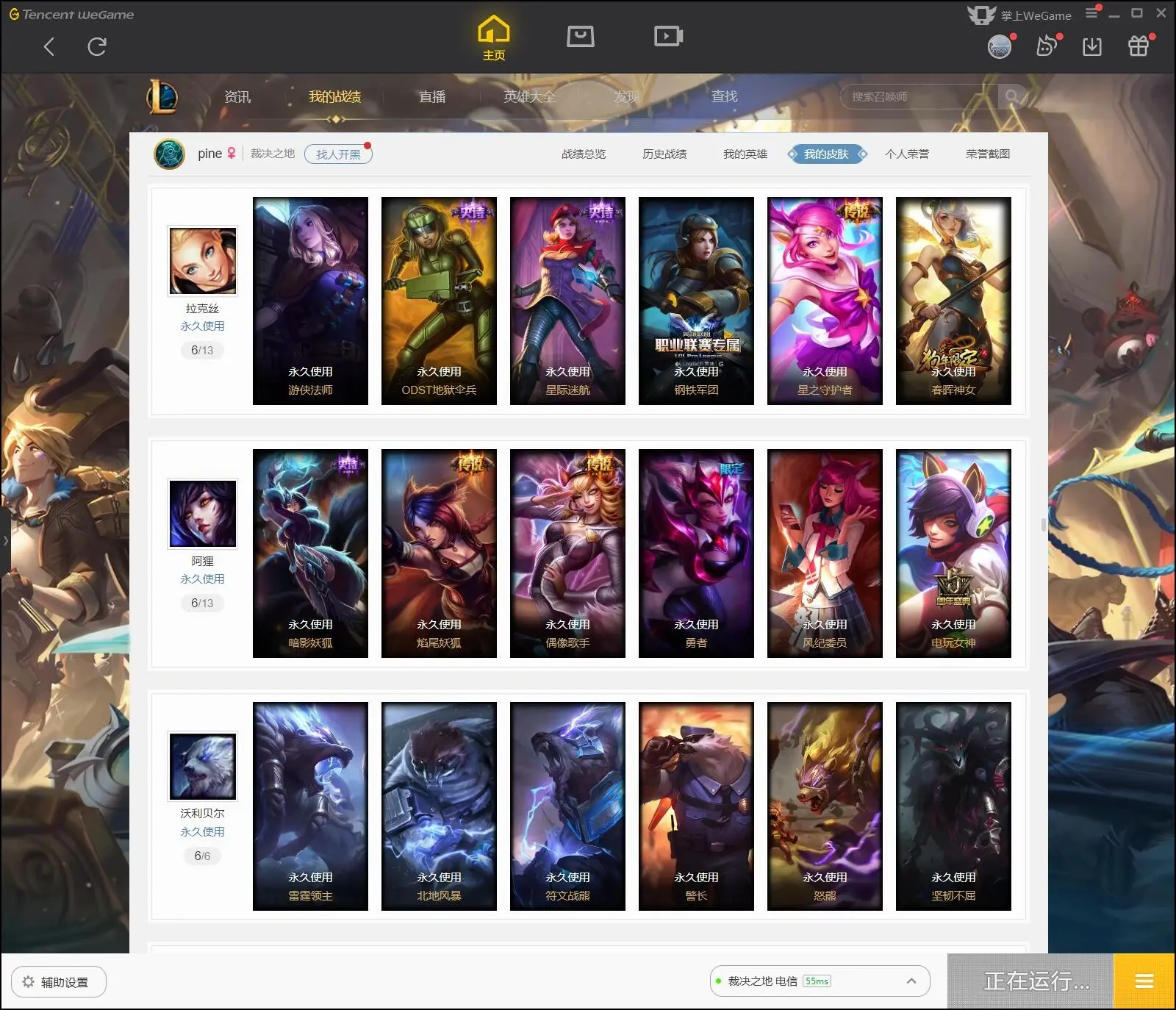Viewport: 1176px width, 1010px height.
Task: Click the page vertical scrollbar handle
Action: click(x=1044, y=524)
